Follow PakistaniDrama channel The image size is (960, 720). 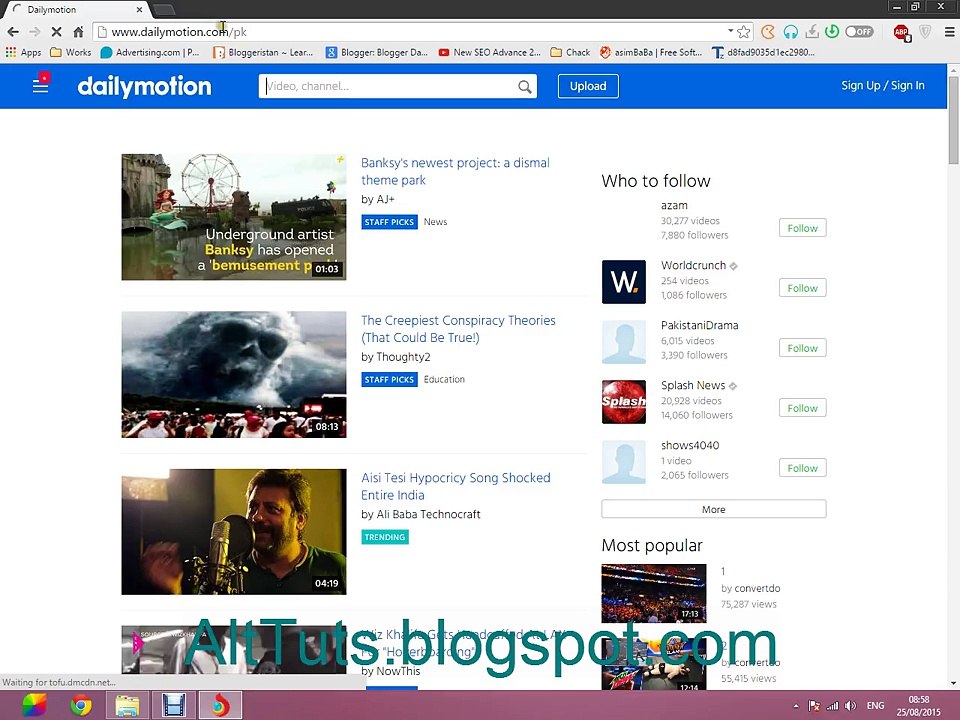click(x=802, y=348)
